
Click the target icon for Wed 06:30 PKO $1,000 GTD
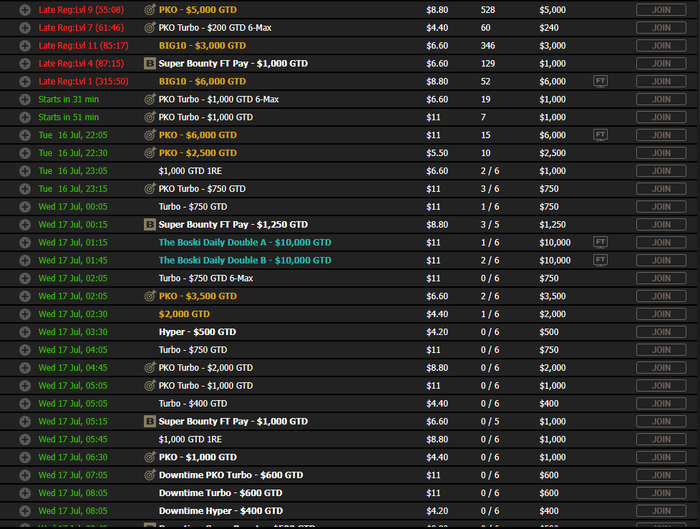click(x=150, y=457)
